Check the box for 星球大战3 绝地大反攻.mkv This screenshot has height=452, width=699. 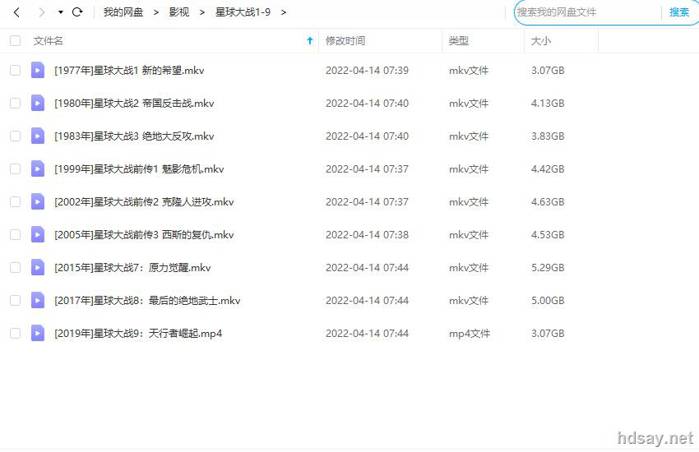coord(15,136)
